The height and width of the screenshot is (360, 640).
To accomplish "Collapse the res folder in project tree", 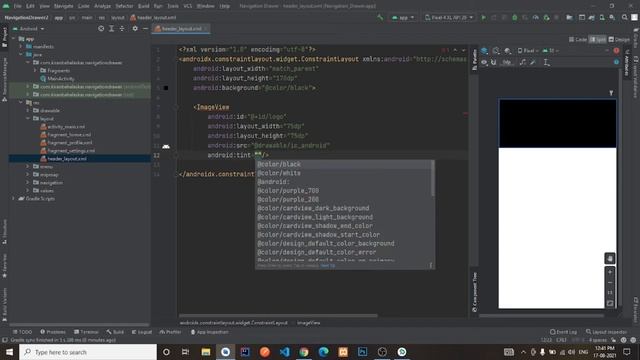I will pos(21,102).
